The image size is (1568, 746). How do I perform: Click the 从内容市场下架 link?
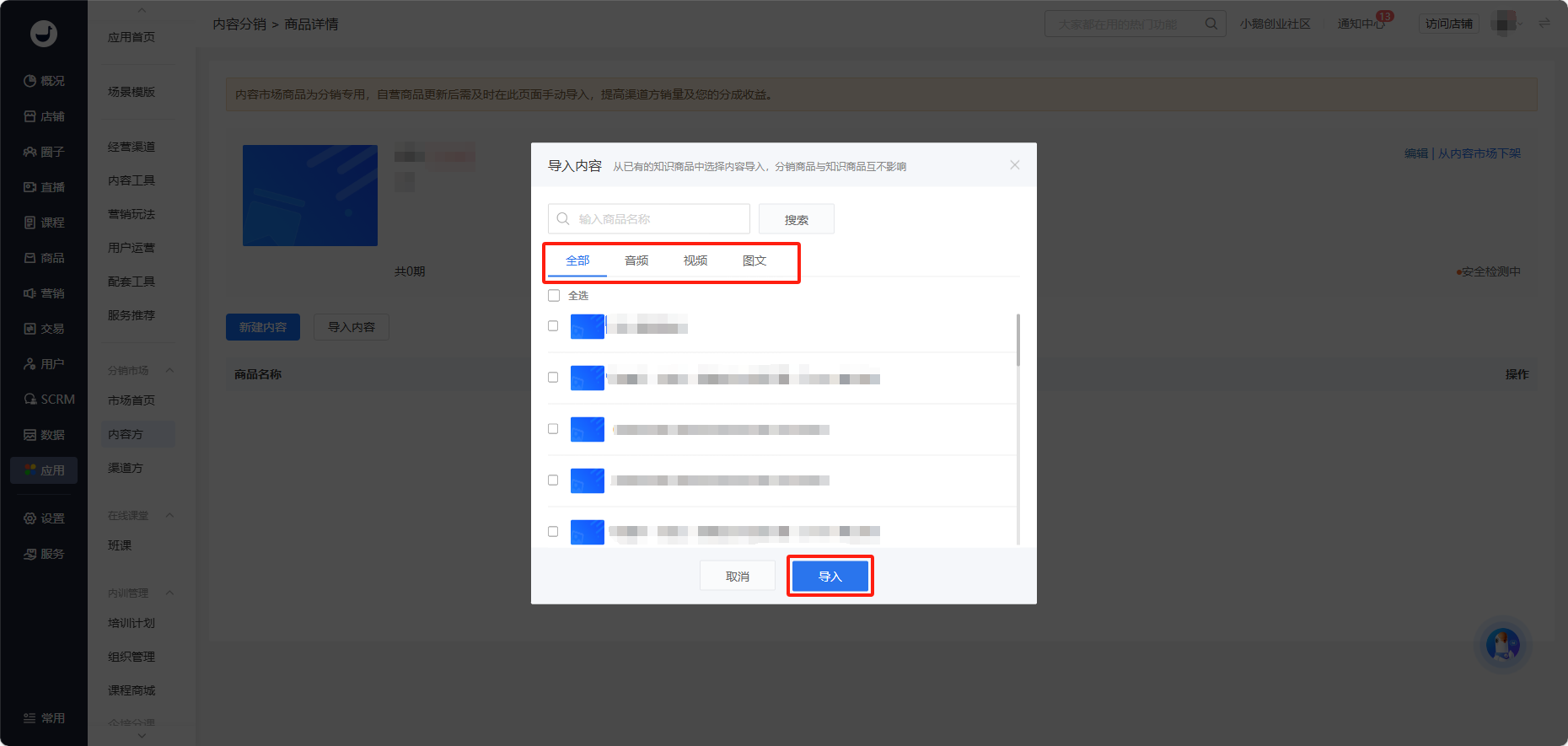point(1479,153)
